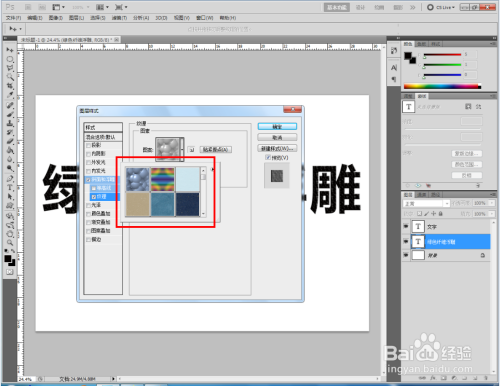Click the Mini Bridge icon
This screenshot has width=500, height=386.
coord(42,7)
